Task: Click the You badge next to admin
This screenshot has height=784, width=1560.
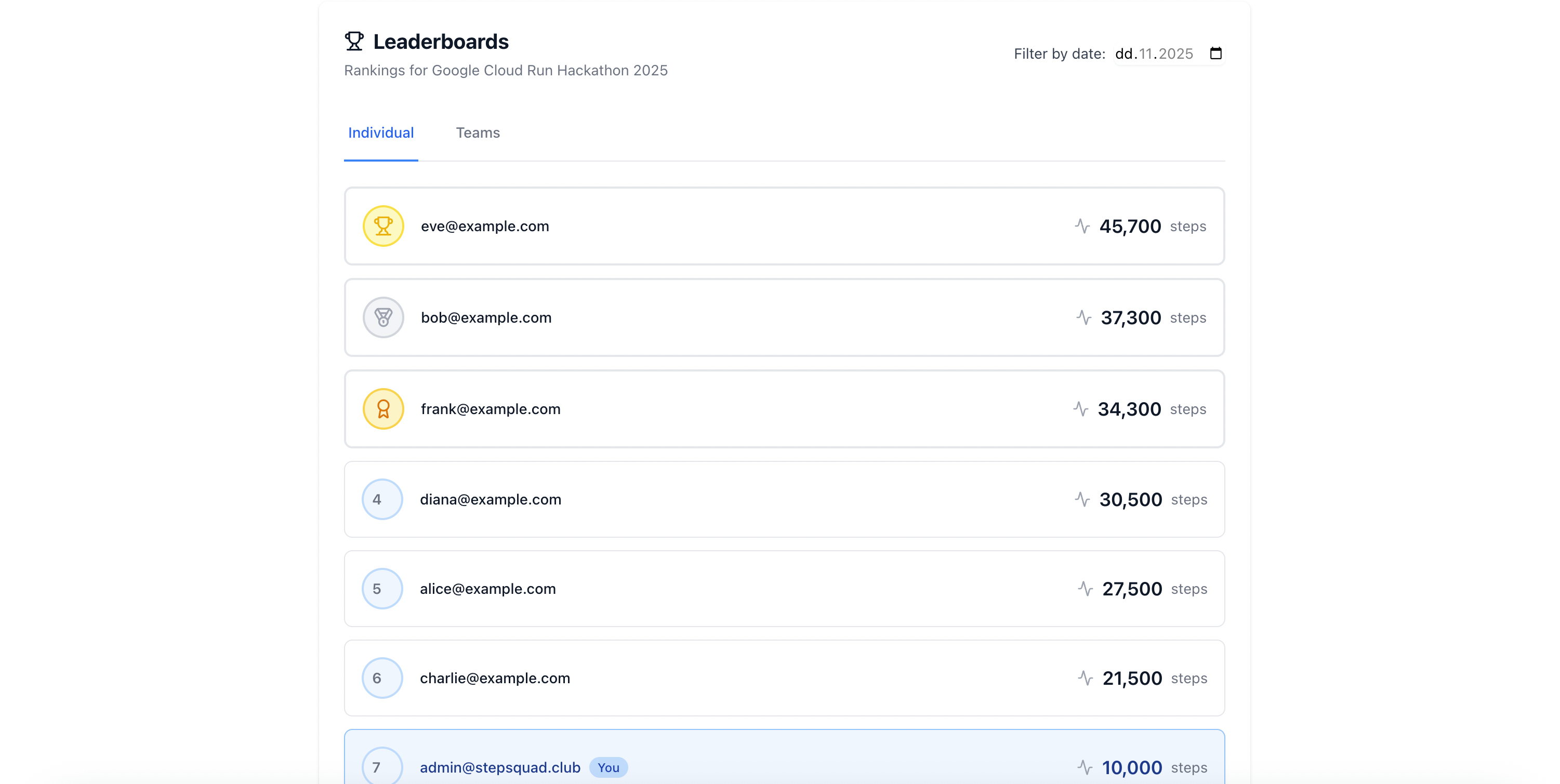Action: point(608,767)
